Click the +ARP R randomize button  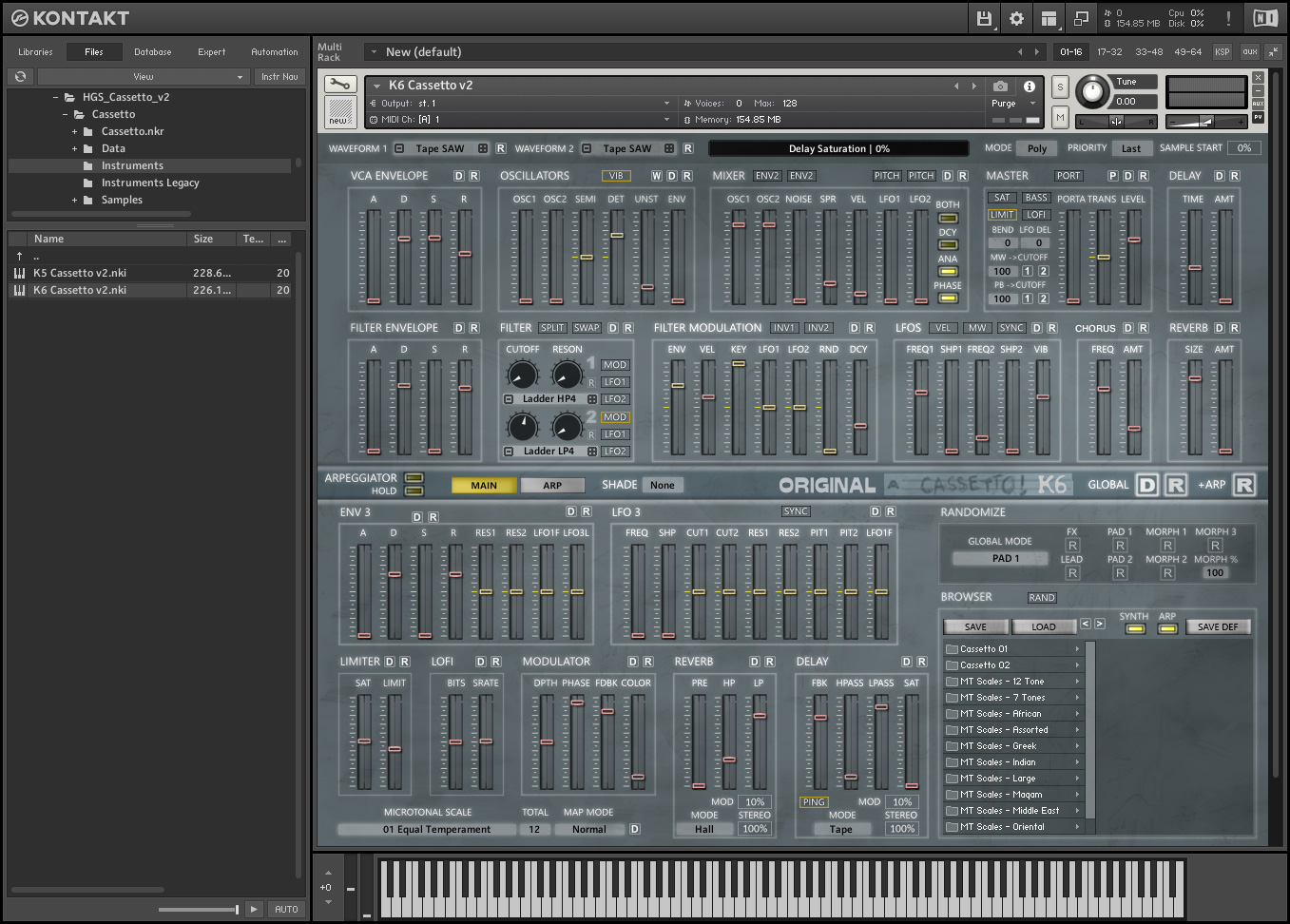coord(1244,485)
